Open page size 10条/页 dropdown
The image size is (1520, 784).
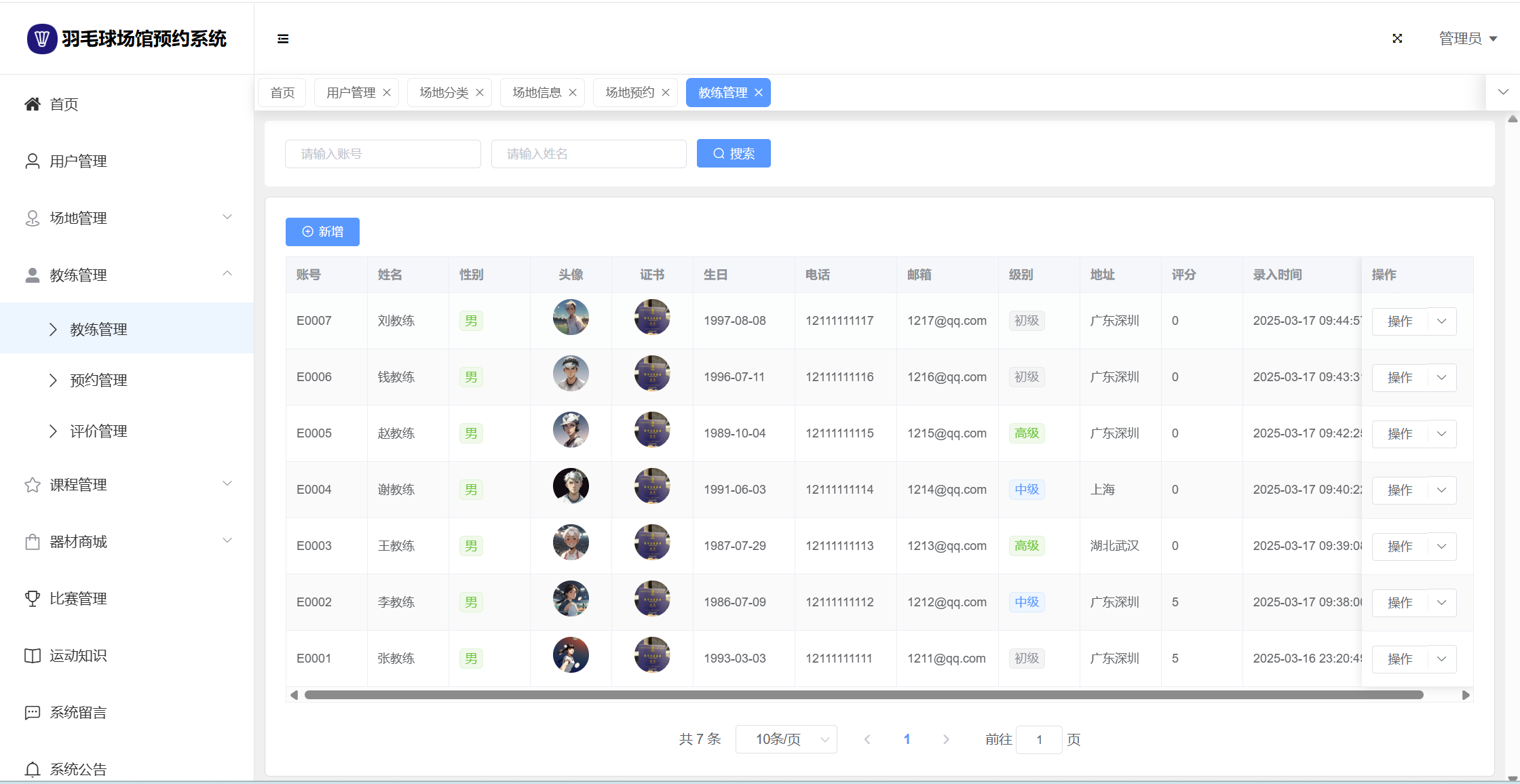(786, 739)
